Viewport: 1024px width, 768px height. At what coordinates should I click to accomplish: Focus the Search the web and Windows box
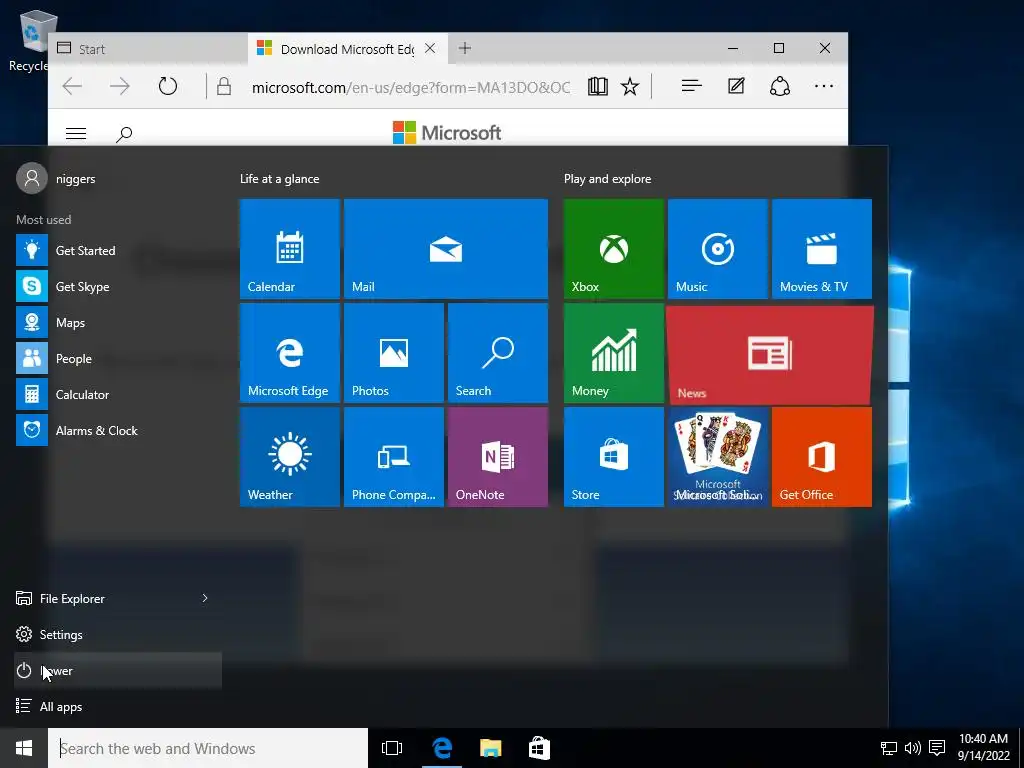(x=208, y=748)
